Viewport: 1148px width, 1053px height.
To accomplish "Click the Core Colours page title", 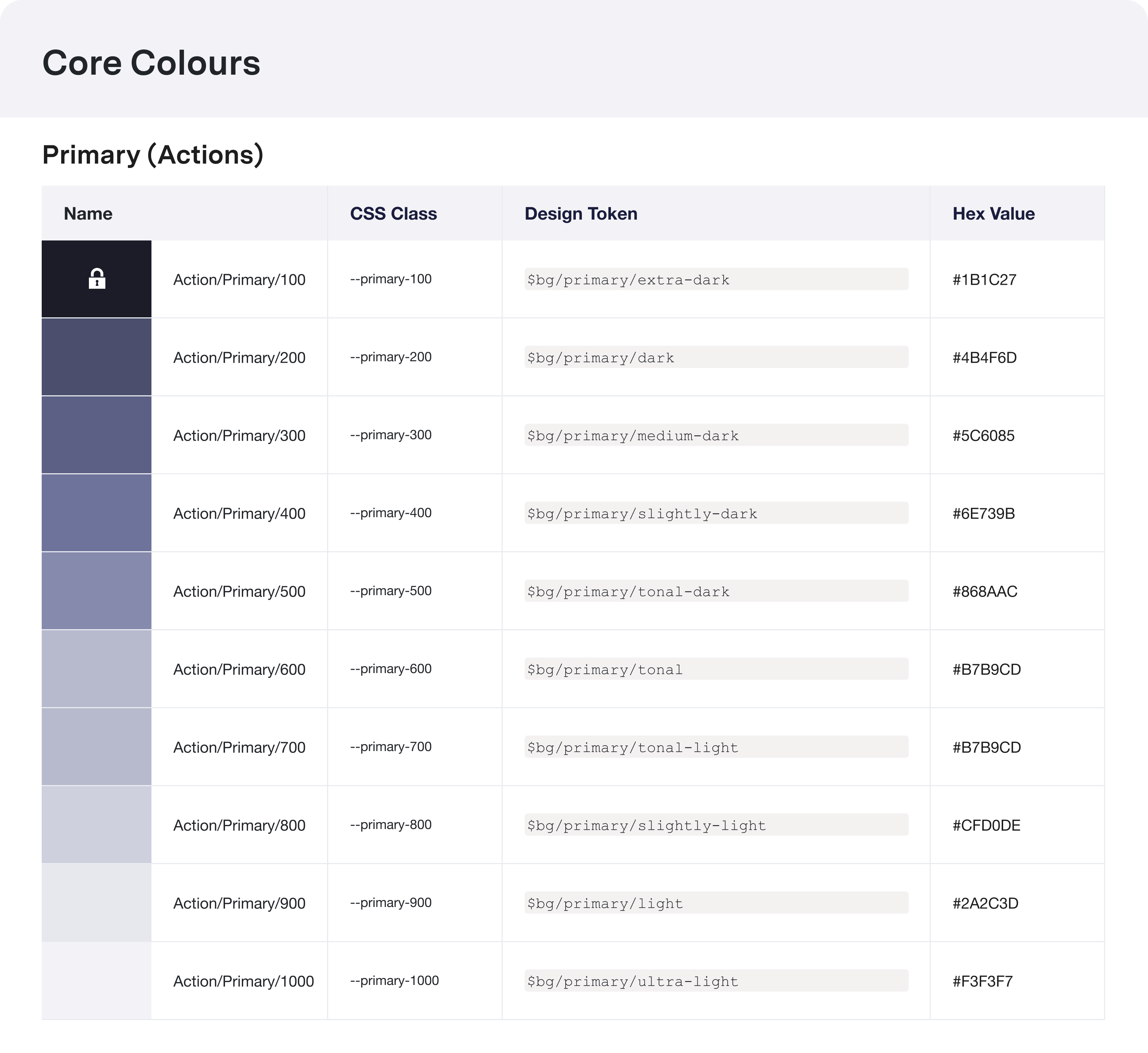I will (151, 63).
